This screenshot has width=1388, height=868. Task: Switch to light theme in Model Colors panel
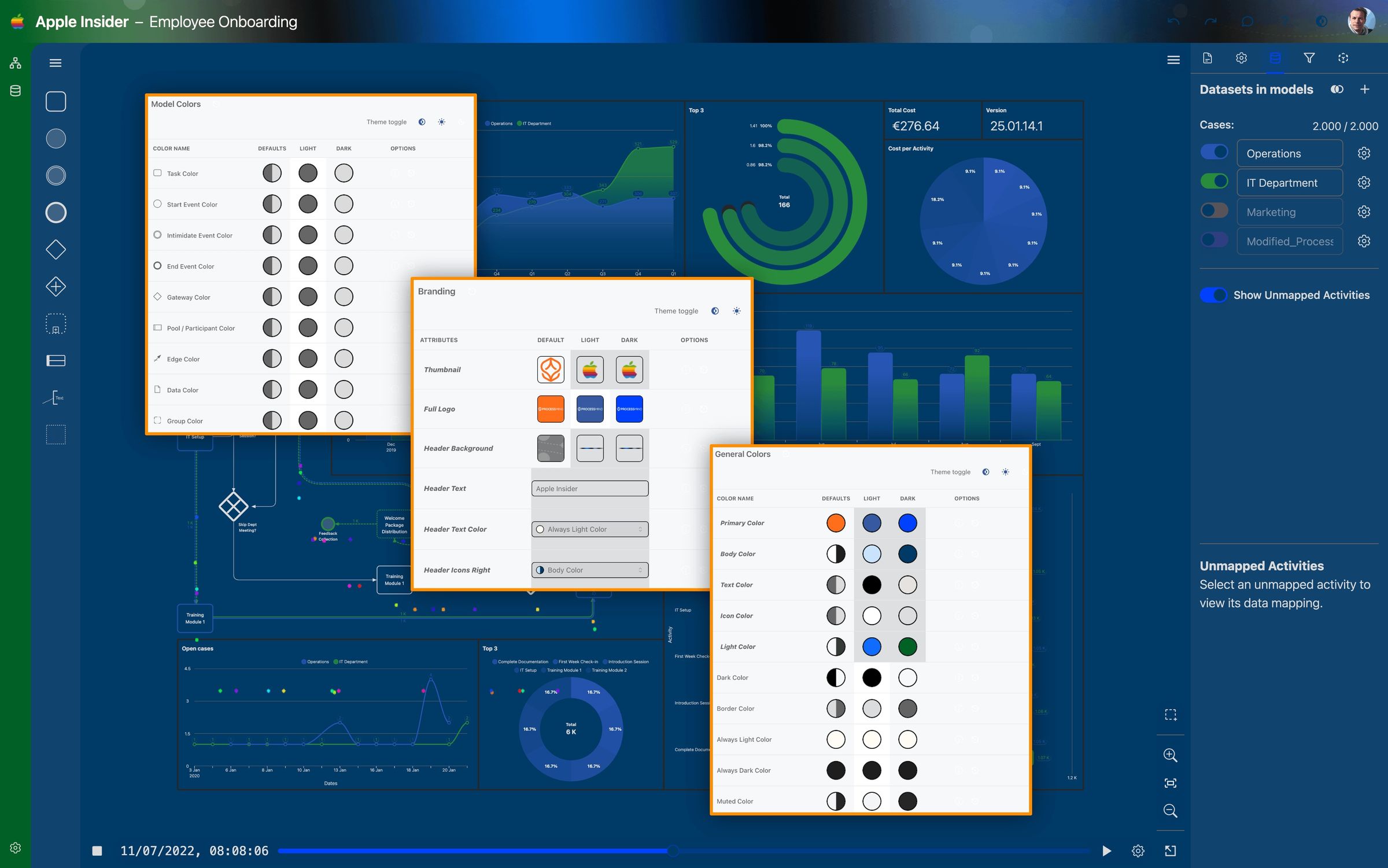click(441, 122)
